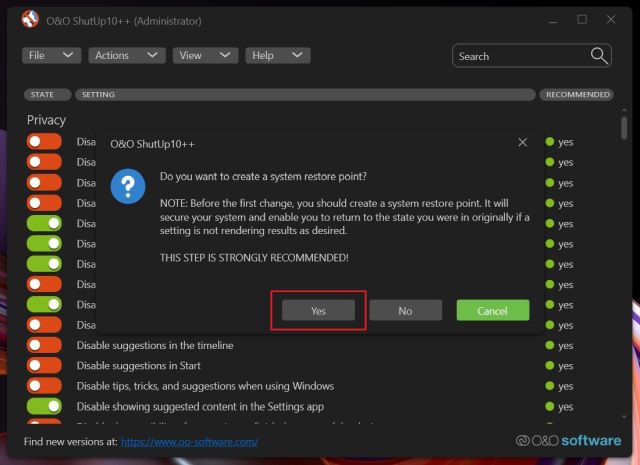Viewport: 640px width, 465px height.
Task: Click label Disable showing suggested content in the Settings app
Action: click(x=200, y=407)
